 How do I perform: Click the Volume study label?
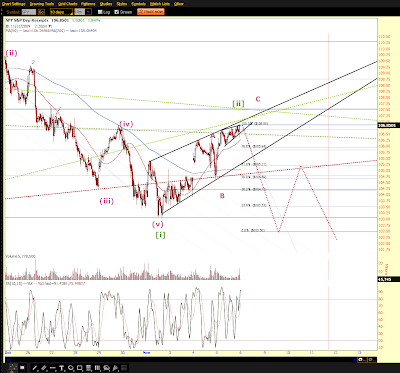[x=20, y=256]
